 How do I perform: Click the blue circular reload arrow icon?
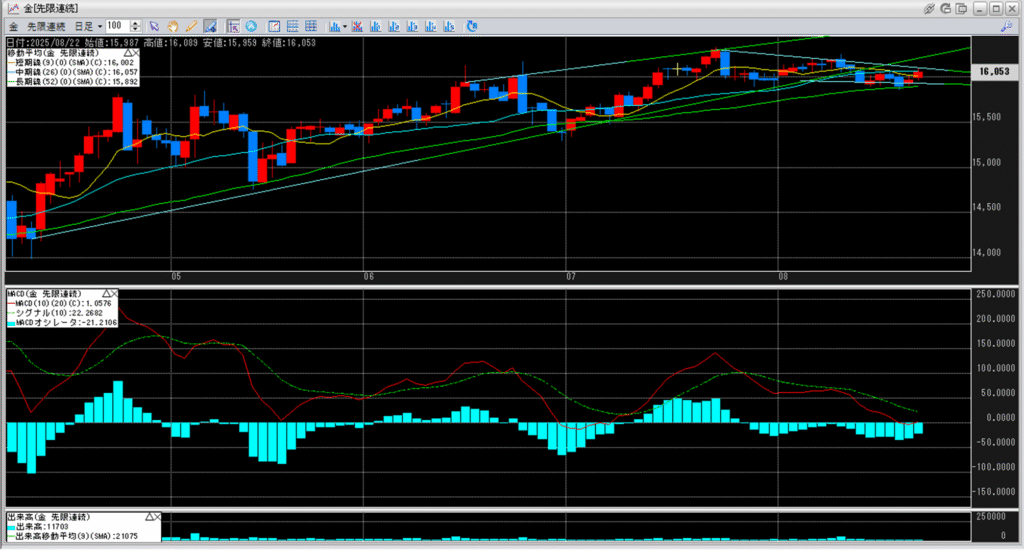[472, 26]
